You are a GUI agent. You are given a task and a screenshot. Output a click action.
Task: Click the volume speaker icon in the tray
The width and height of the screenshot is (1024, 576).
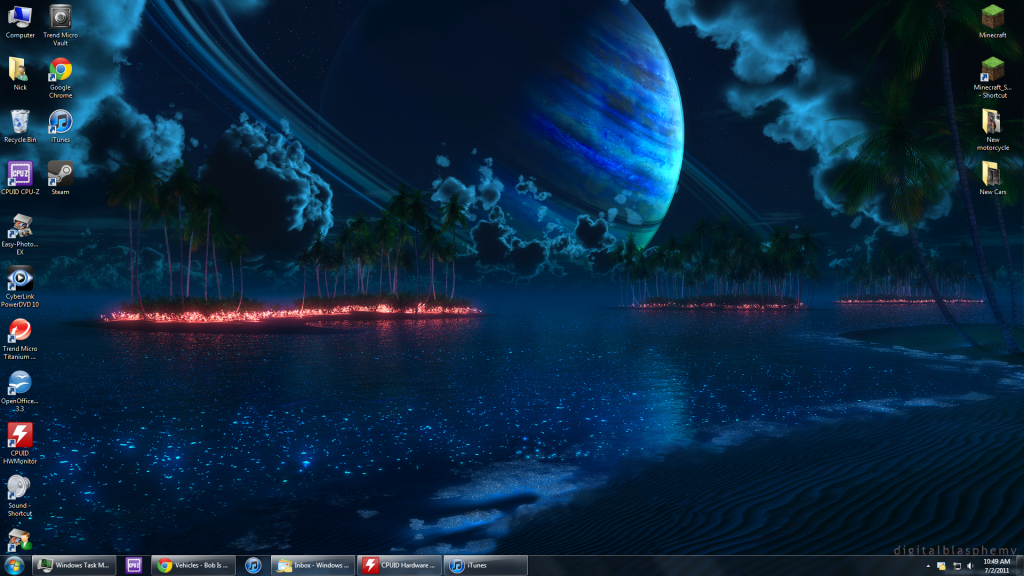tap(970, 566)
